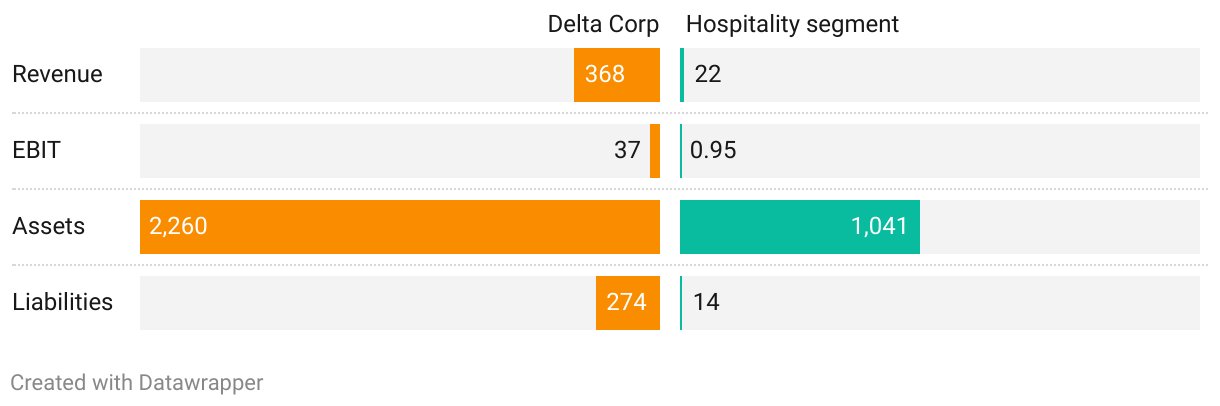
Task: Select the EBIT row label
Action: (37, 150)
